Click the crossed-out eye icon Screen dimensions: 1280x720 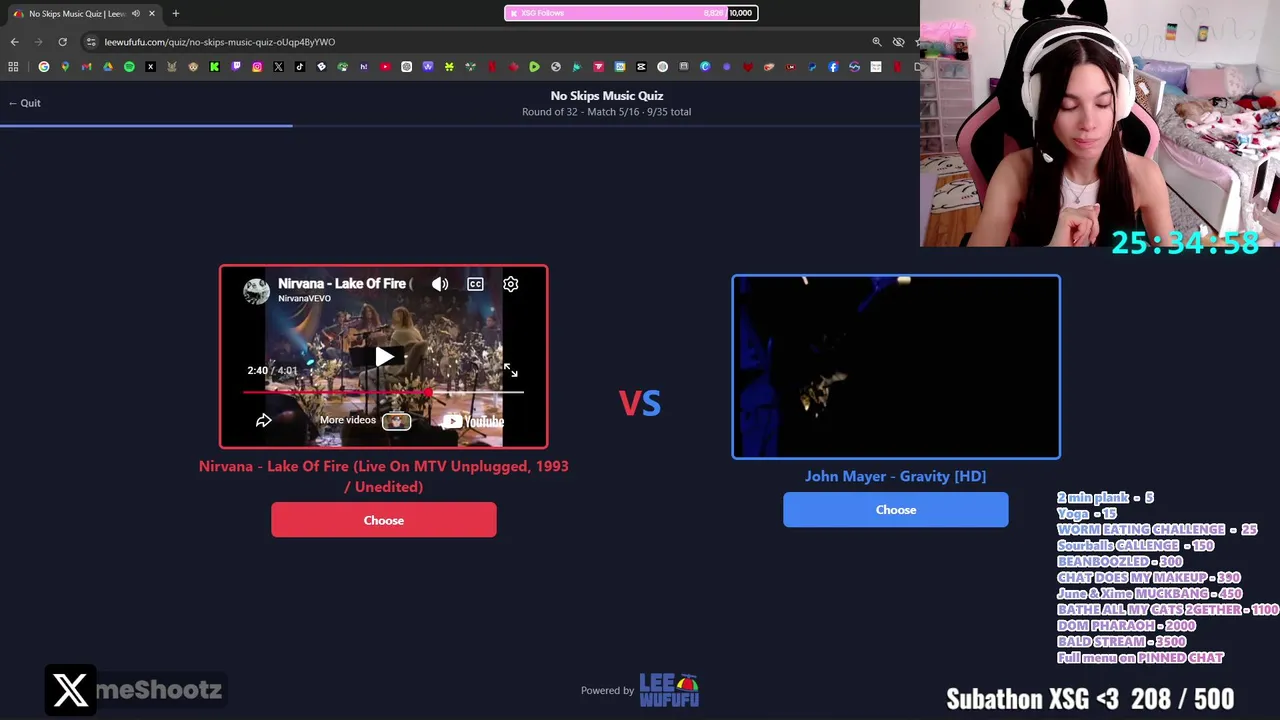(x=898, y=42)
